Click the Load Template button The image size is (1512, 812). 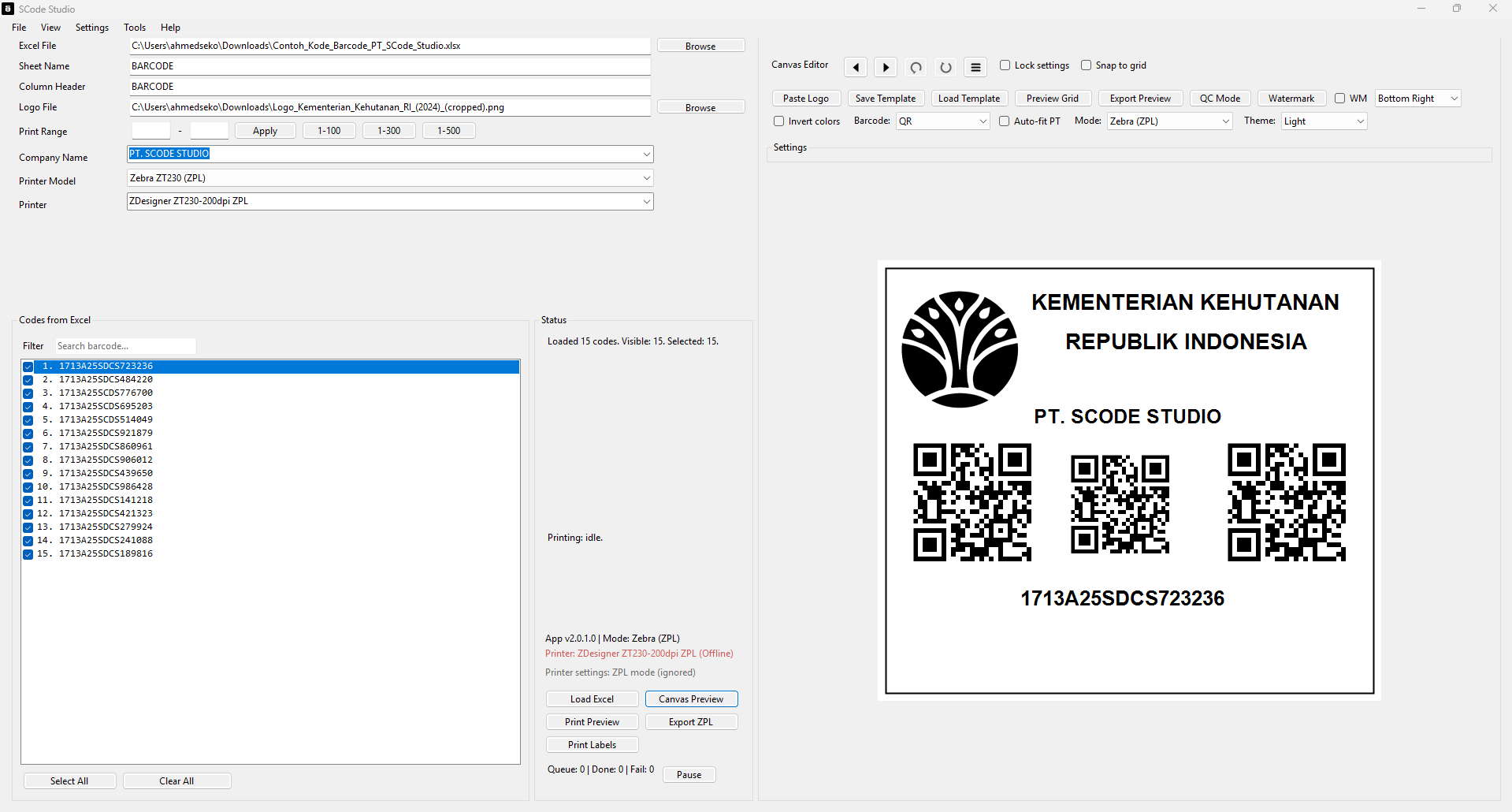coord(969,99)
